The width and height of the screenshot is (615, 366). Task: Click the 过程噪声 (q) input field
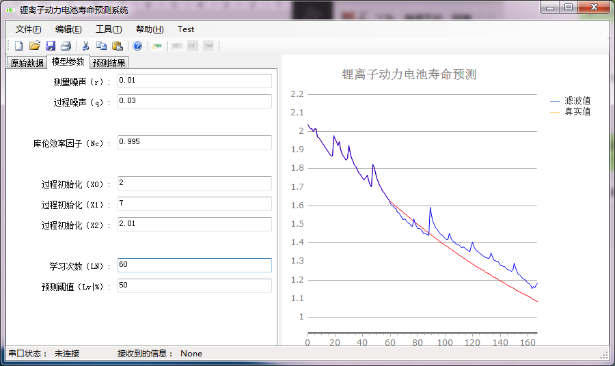[195, 101]
